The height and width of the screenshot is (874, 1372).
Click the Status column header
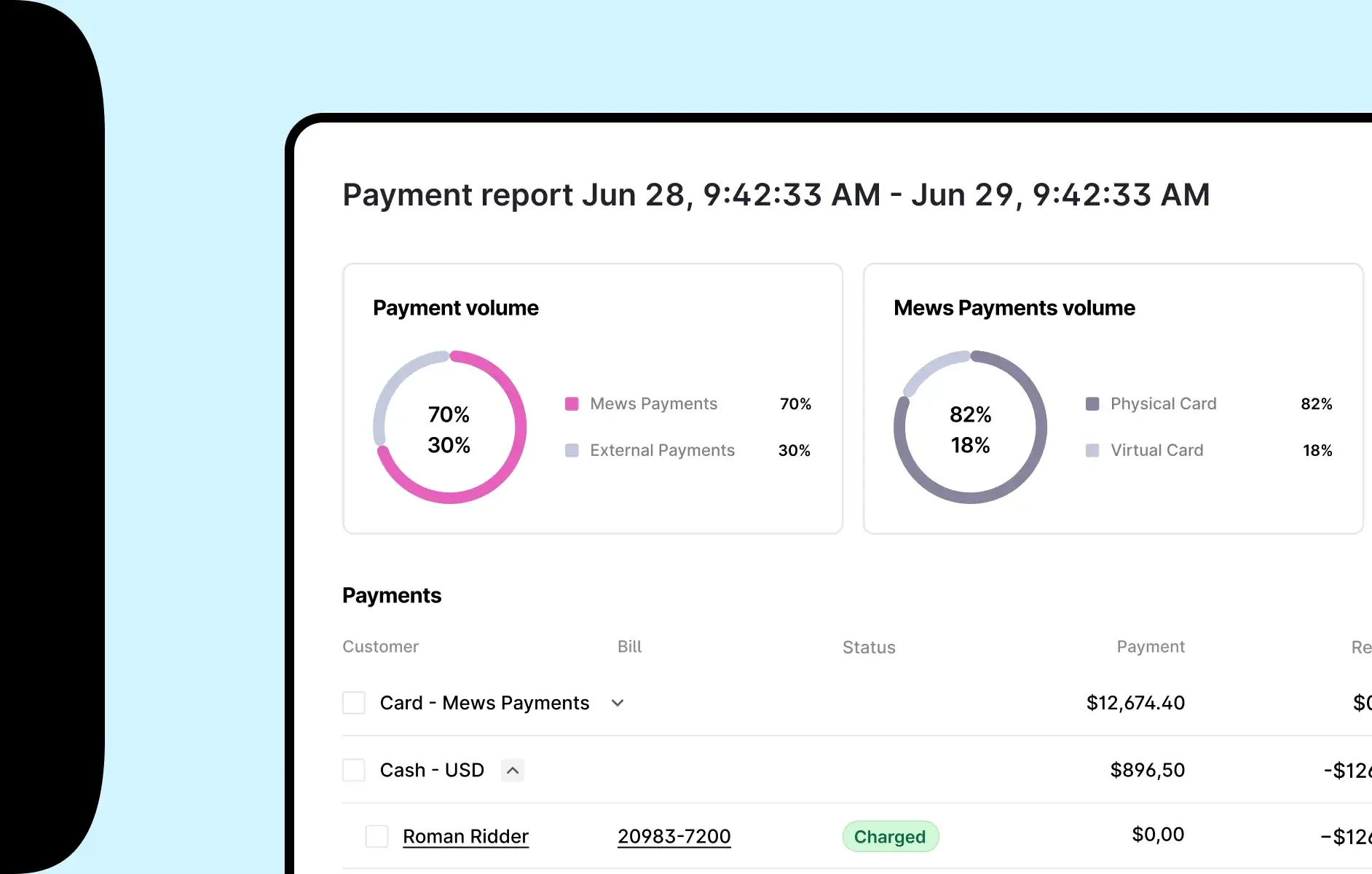pyautogui.click(x=869, y=647)
